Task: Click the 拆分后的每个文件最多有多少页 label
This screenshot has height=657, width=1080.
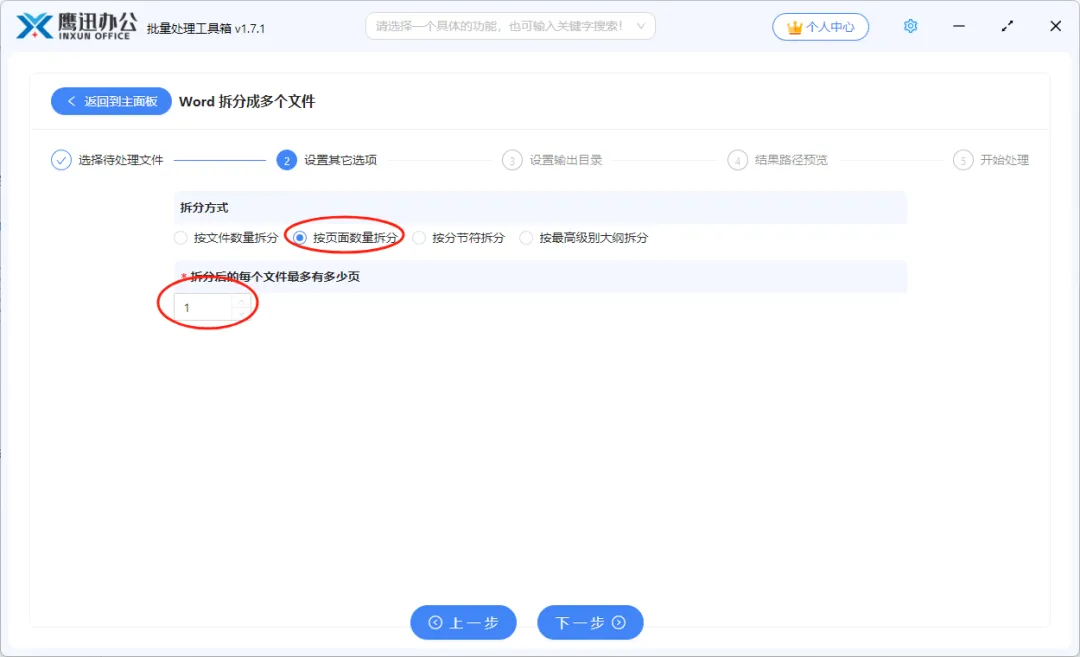Action: [274, 276]
